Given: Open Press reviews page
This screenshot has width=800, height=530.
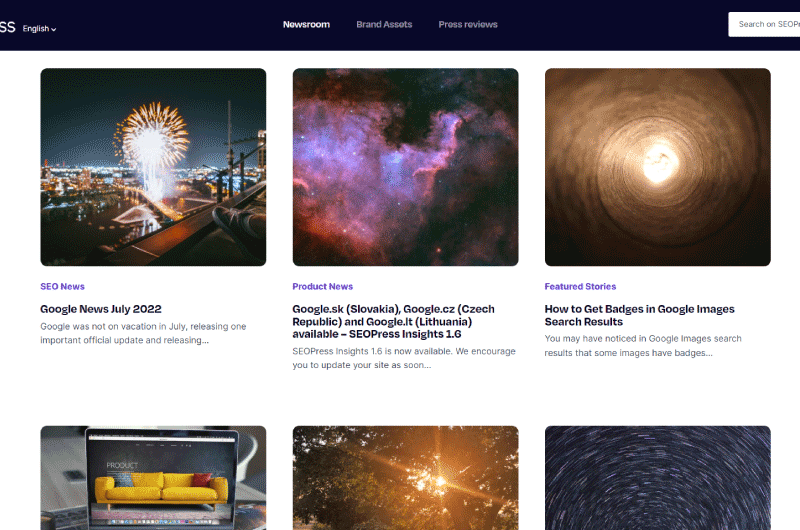Looking at the screenshot, I should (468, 24).
